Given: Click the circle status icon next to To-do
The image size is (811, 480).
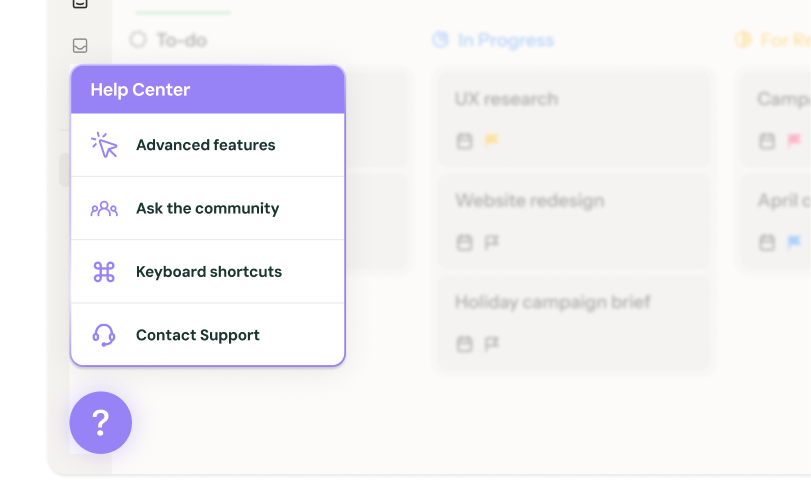Looking at the screenshot, I should [138, 40].
